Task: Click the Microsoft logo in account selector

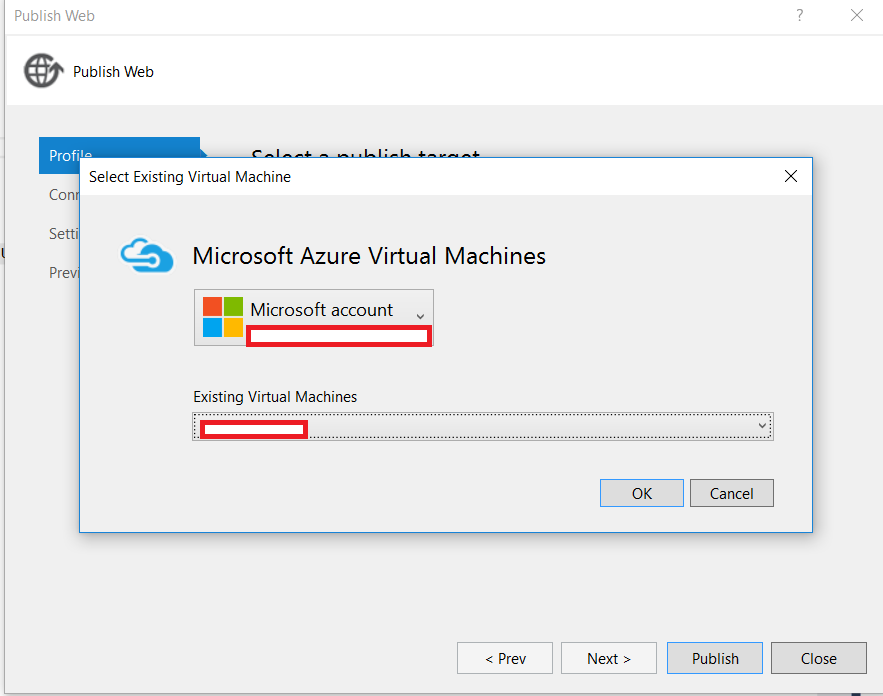Action: (223, 317)
